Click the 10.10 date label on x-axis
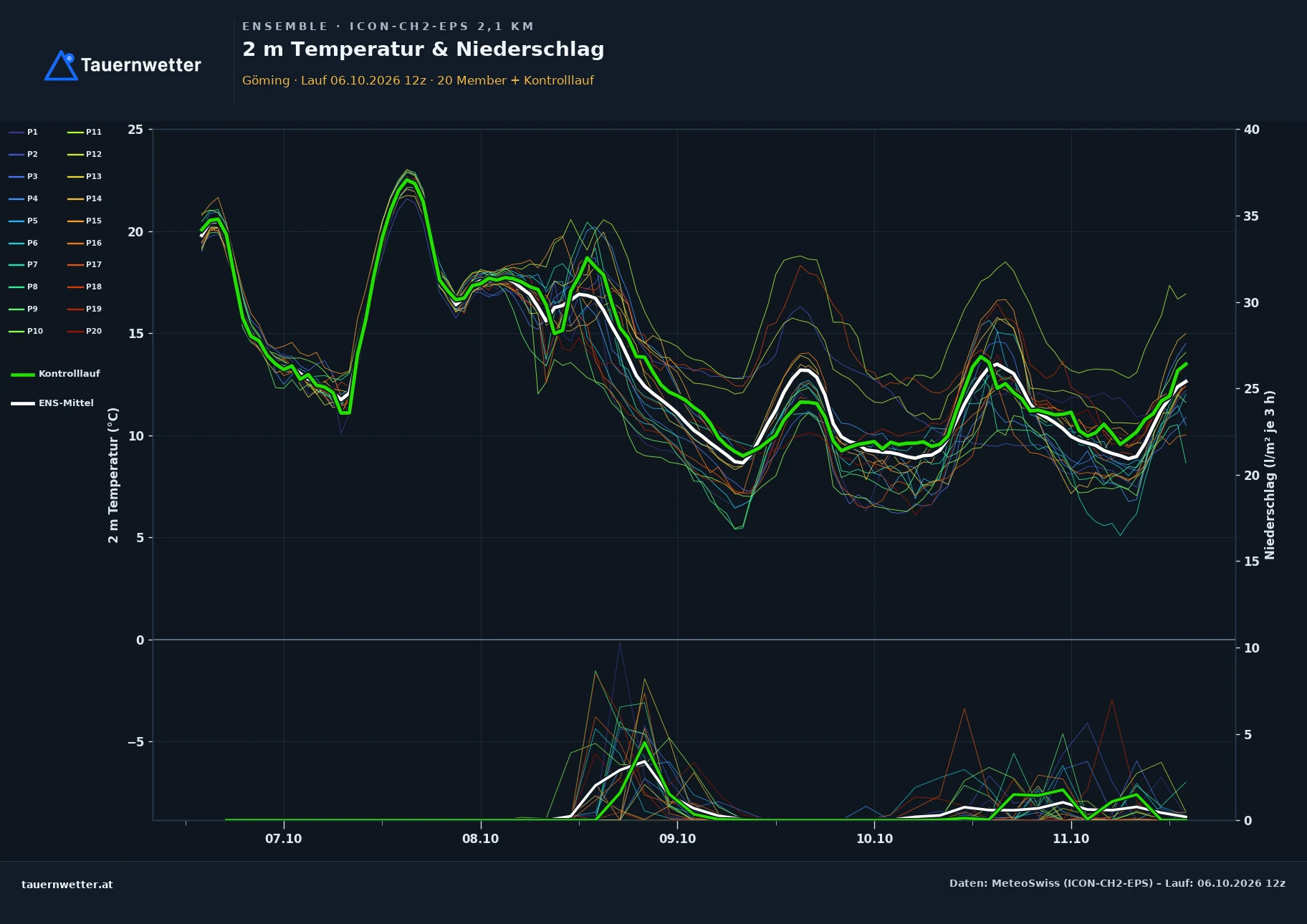The width and height of the screenshot is (1307, 924). [874, 839]
